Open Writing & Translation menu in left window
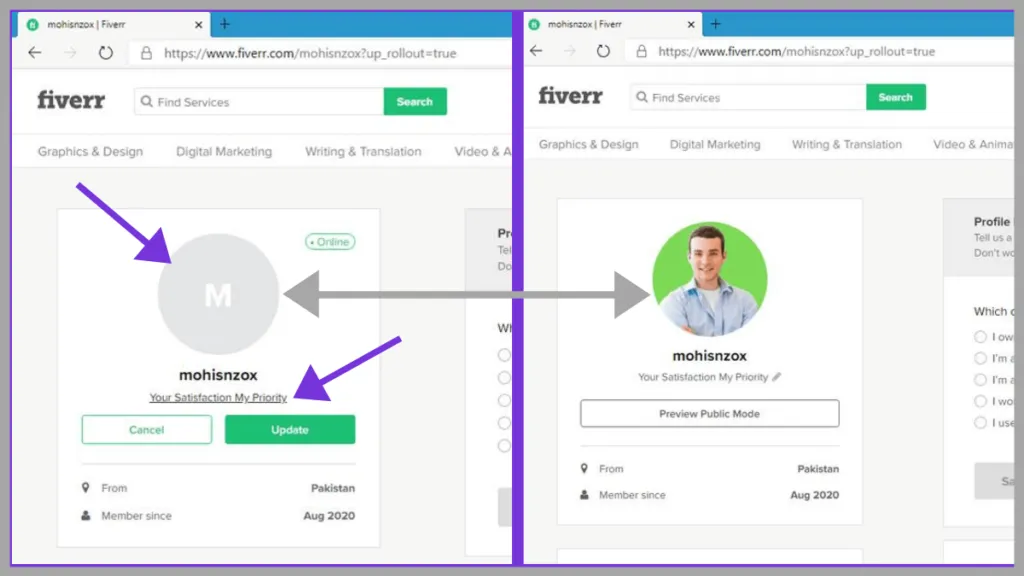 pyautogui.click(x=363, y=152)
